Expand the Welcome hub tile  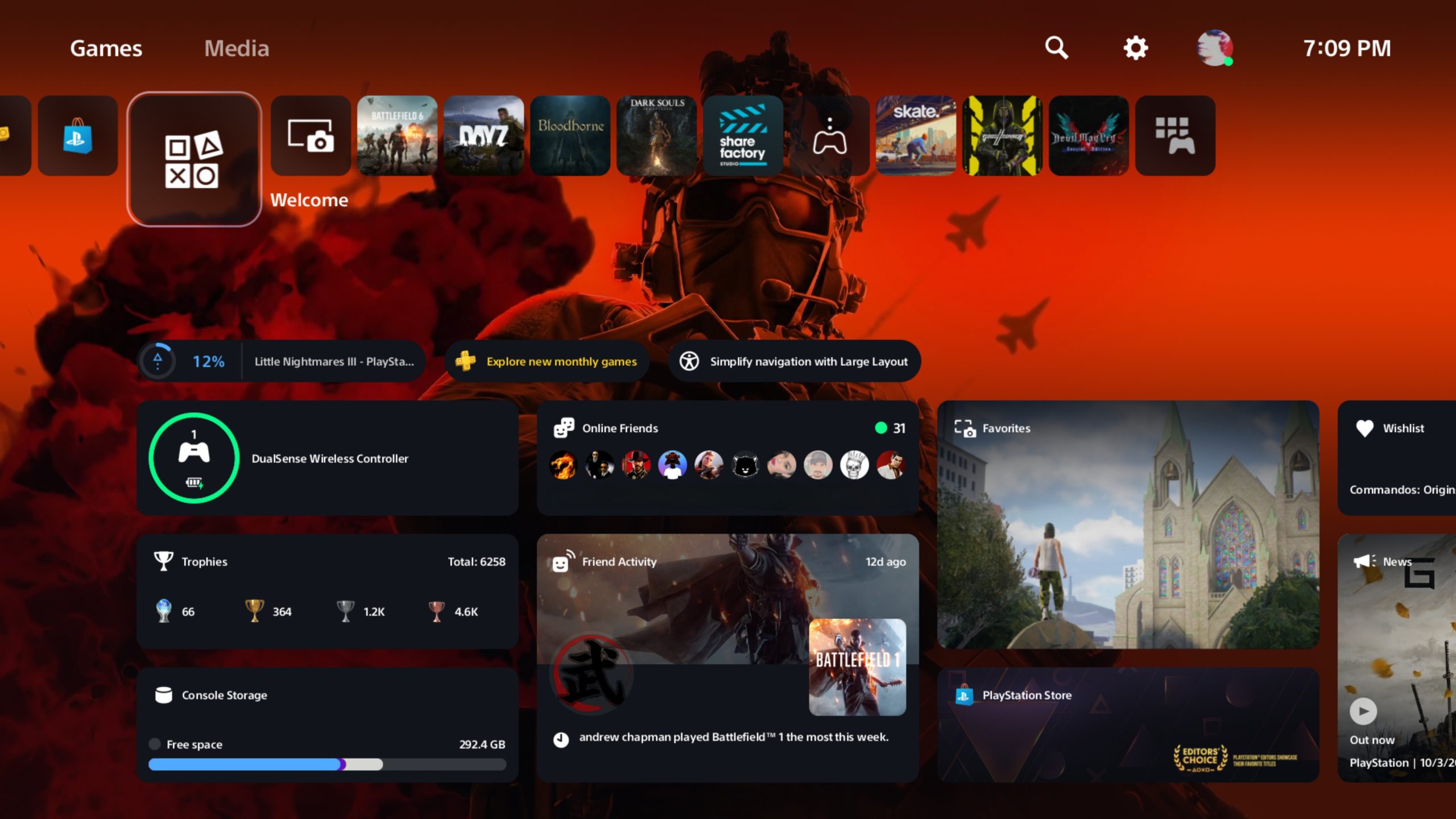[195, 160]
